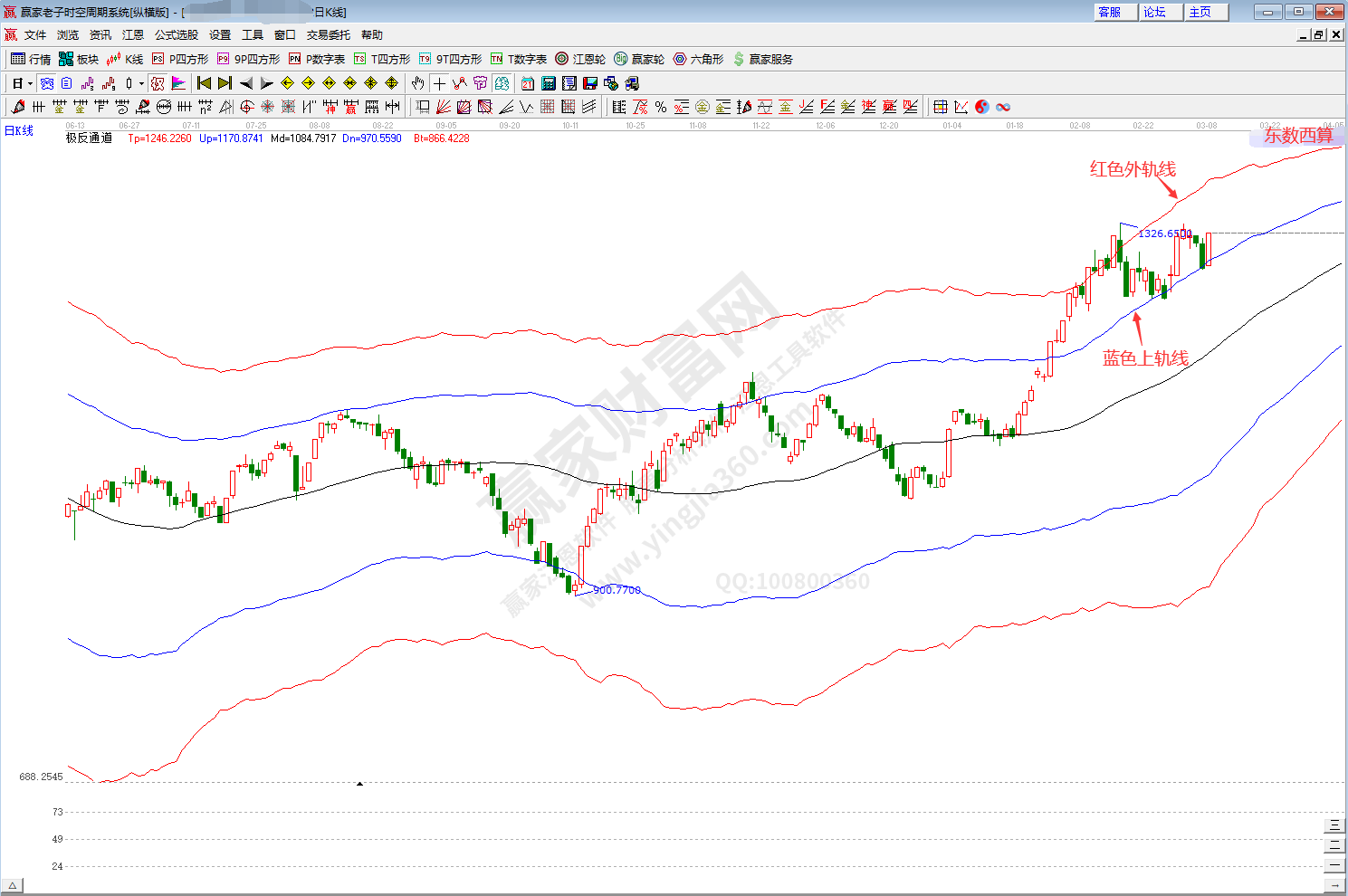Expand the candlestick style dropdown arrow
The height and width of the screenshot is (896, 1348).
point(141,83)
